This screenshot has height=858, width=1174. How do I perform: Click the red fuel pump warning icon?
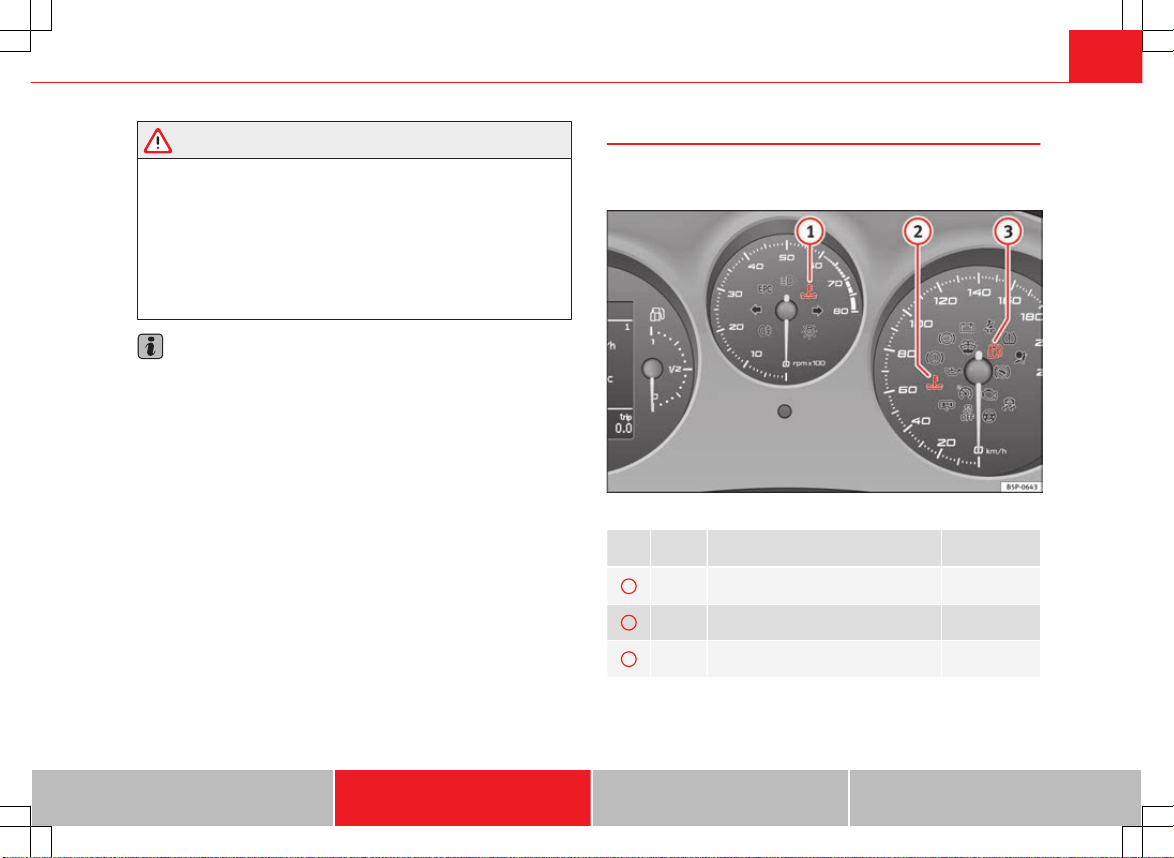click(x=995, y=351)
